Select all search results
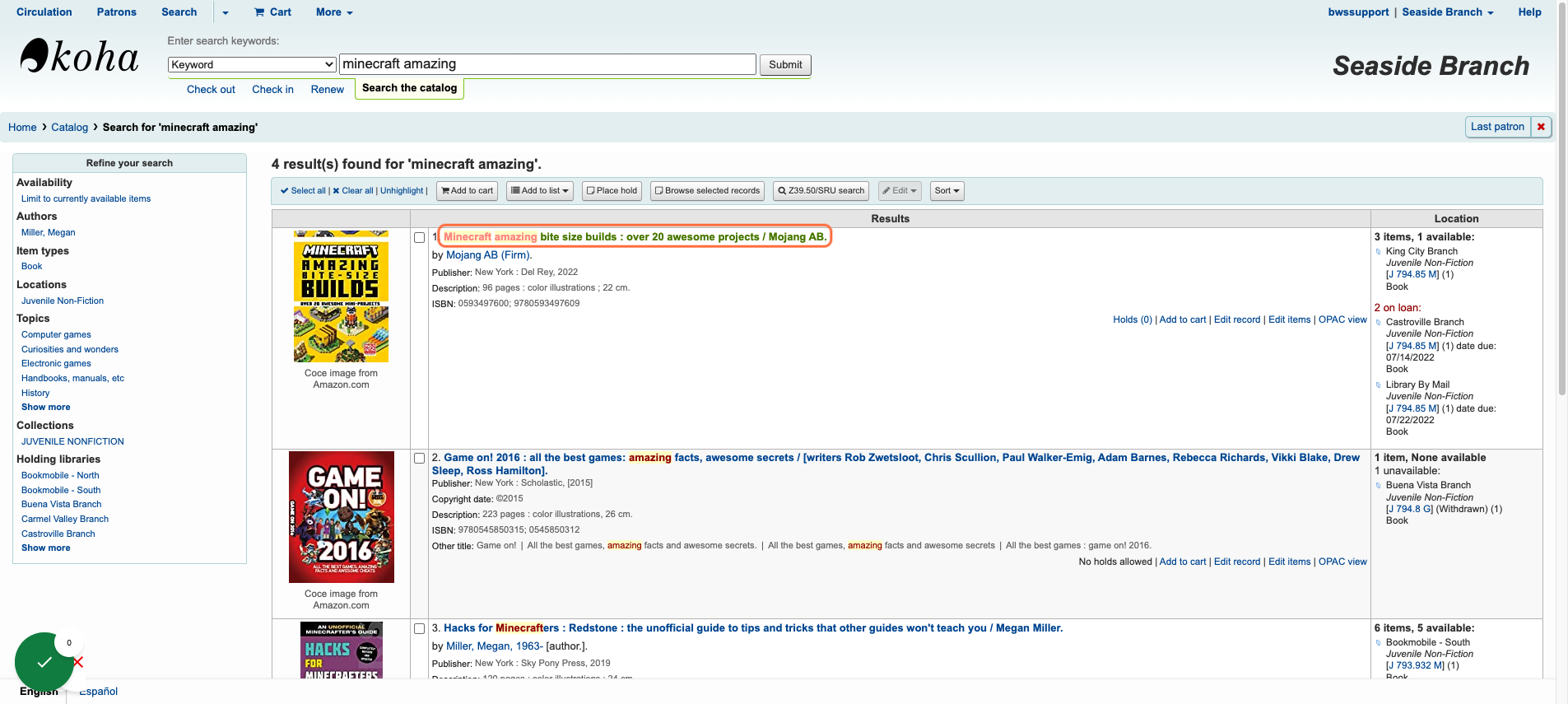 (303, 191)
